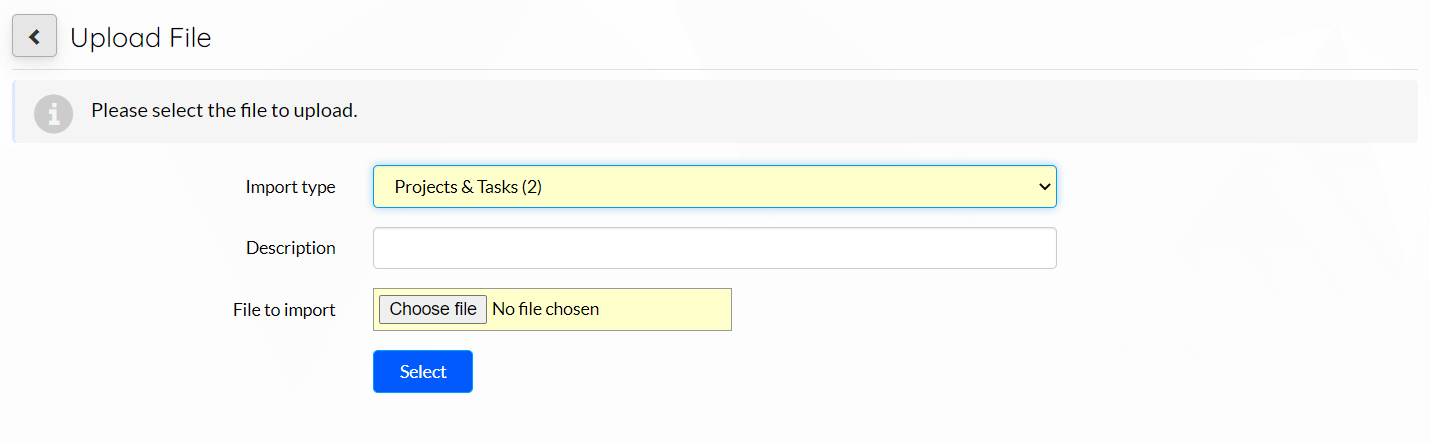
Task: Click the 'Please select the file to upload' message
Action: tap(224, 110)
